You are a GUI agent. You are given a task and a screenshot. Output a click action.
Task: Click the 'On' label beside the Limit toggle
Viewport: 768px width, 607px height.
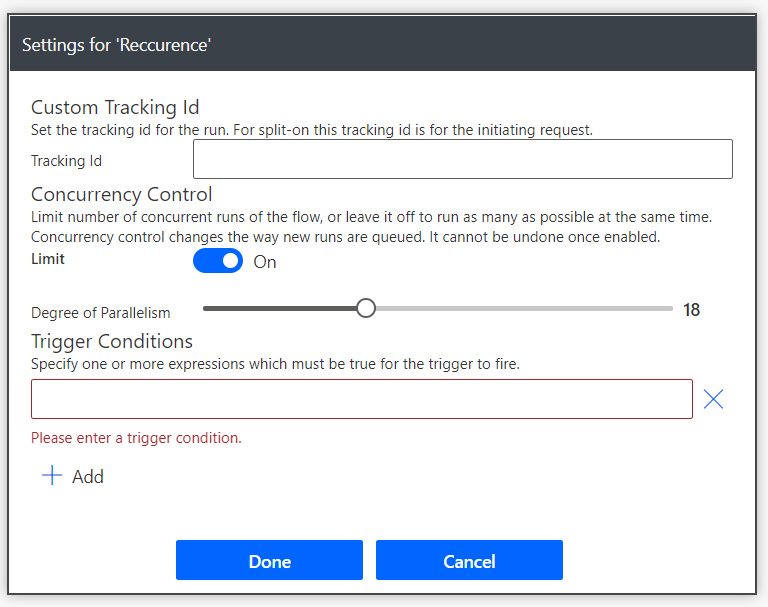click(x=265, y=262)
